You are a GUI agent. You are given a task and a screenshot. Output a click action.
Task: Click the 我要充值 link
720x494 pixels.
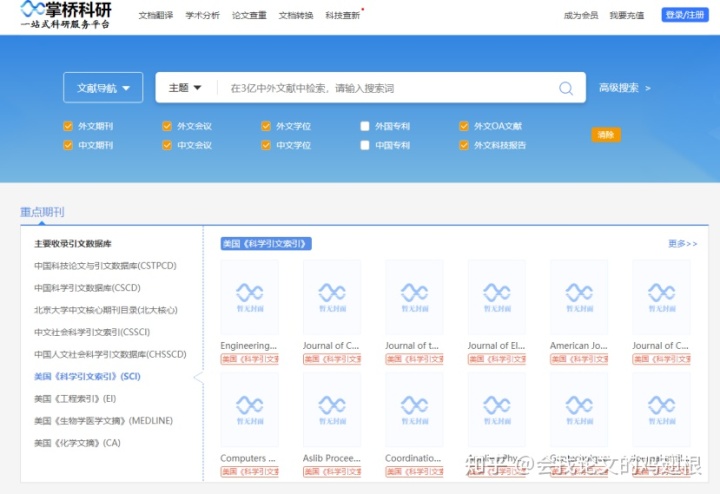click(627, 15)
